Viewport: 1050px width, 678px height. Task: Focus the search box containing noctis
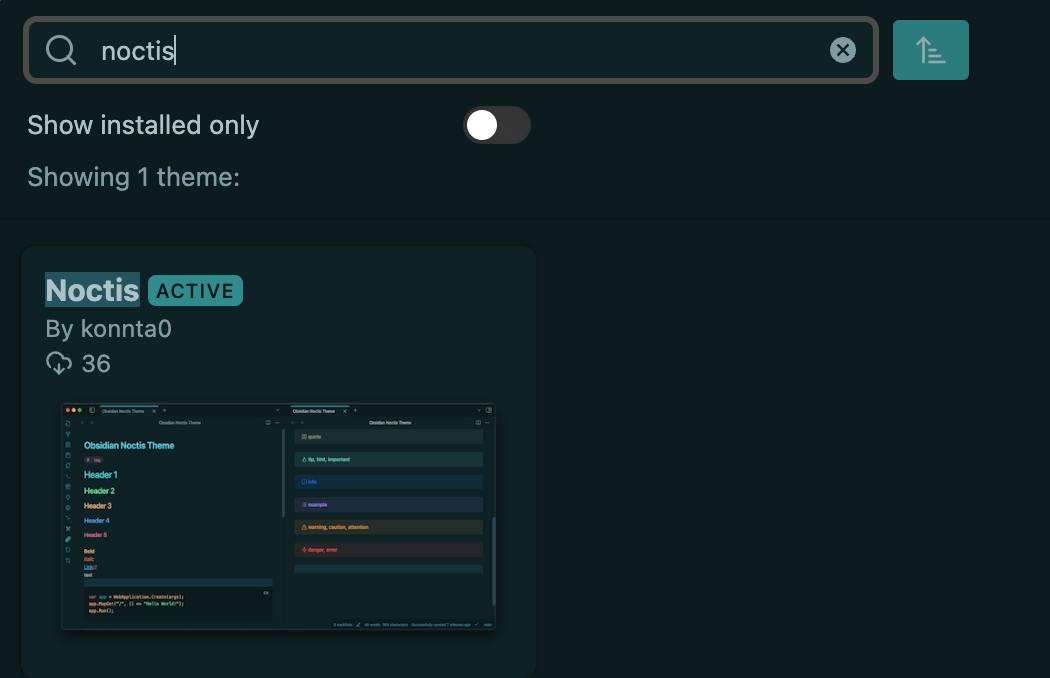[450, 50]
